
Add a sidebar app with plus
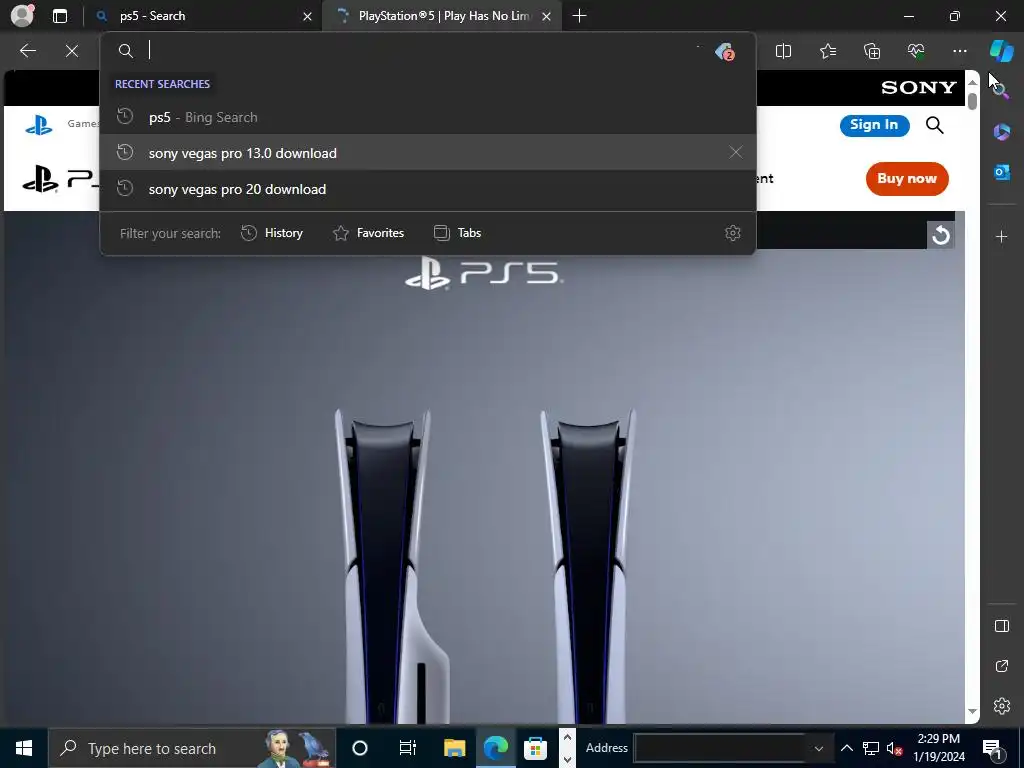(x=1001, y=236)
